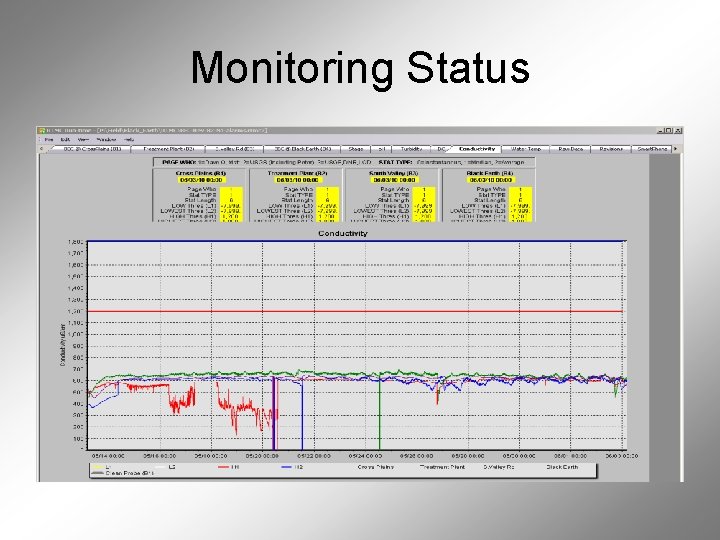Click the Black Earth legend label
The width and height of the screenshot is (720, 540).
pos(562,467)
